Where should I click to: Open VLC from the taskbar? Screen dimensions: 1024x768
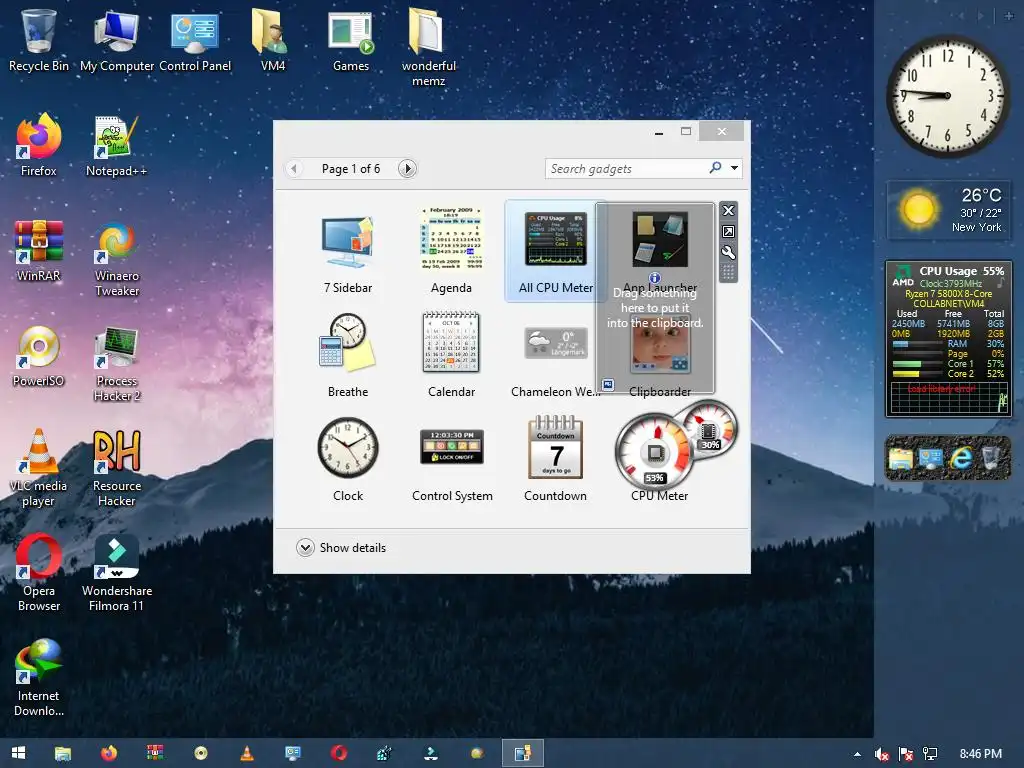[247, 753]
